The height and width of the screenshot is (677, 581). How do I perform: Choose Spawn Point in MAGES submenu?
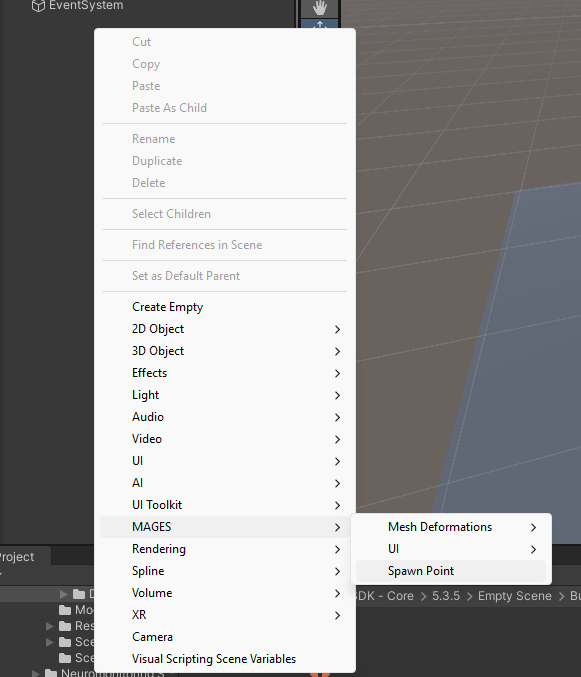coord(451,571)
